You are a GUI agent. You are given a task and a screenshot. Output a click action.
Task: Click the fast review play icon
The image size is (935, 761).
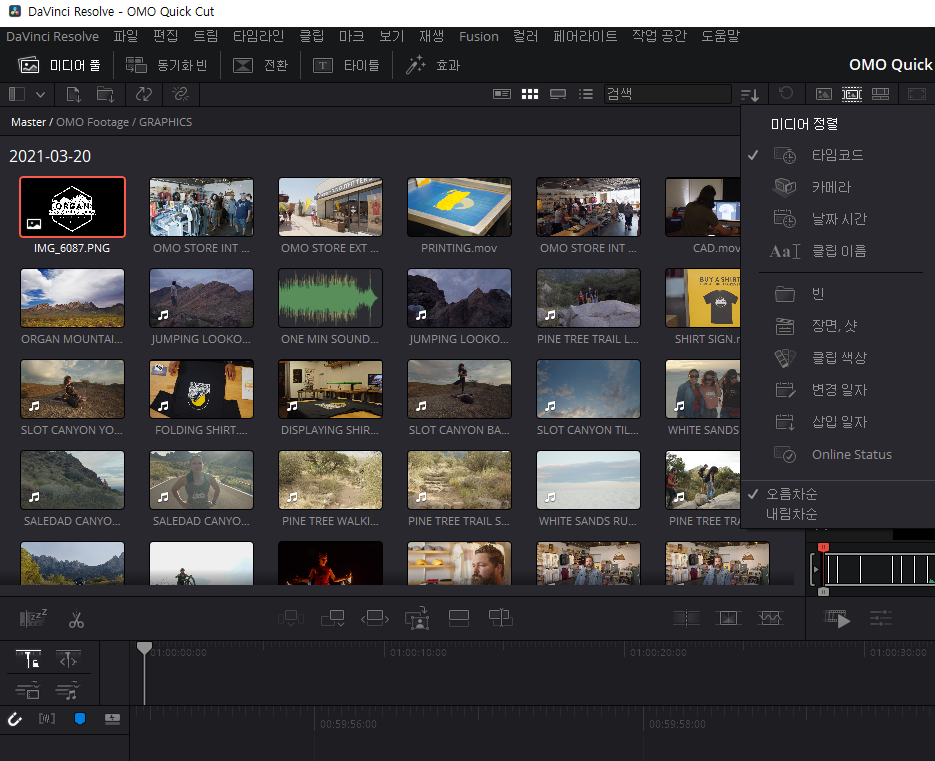point(837,618)
